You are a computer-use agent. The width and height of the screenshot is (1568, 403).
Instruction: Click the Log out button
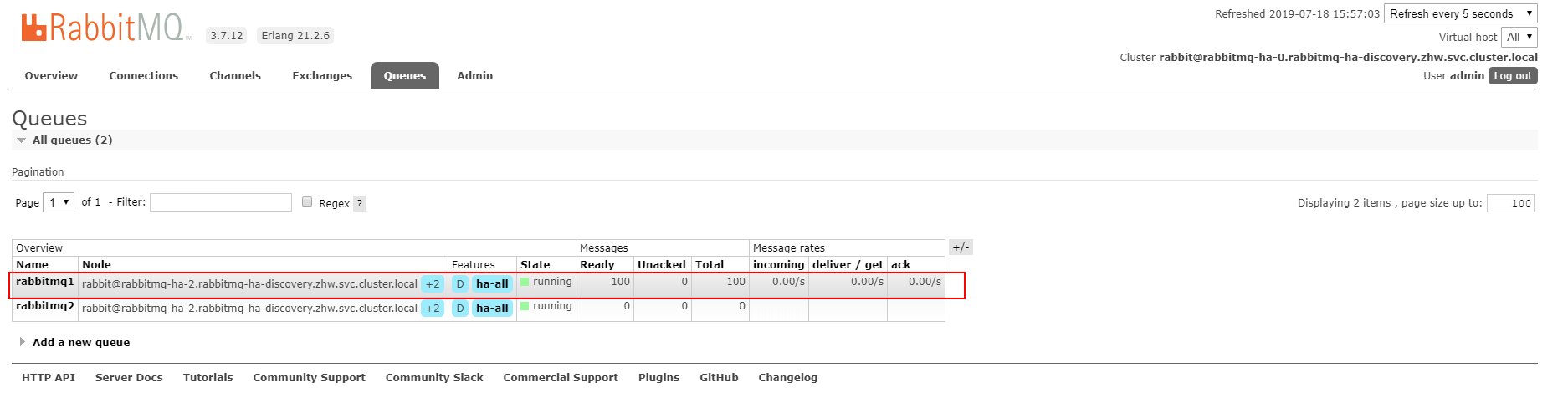coord(1513,75)
